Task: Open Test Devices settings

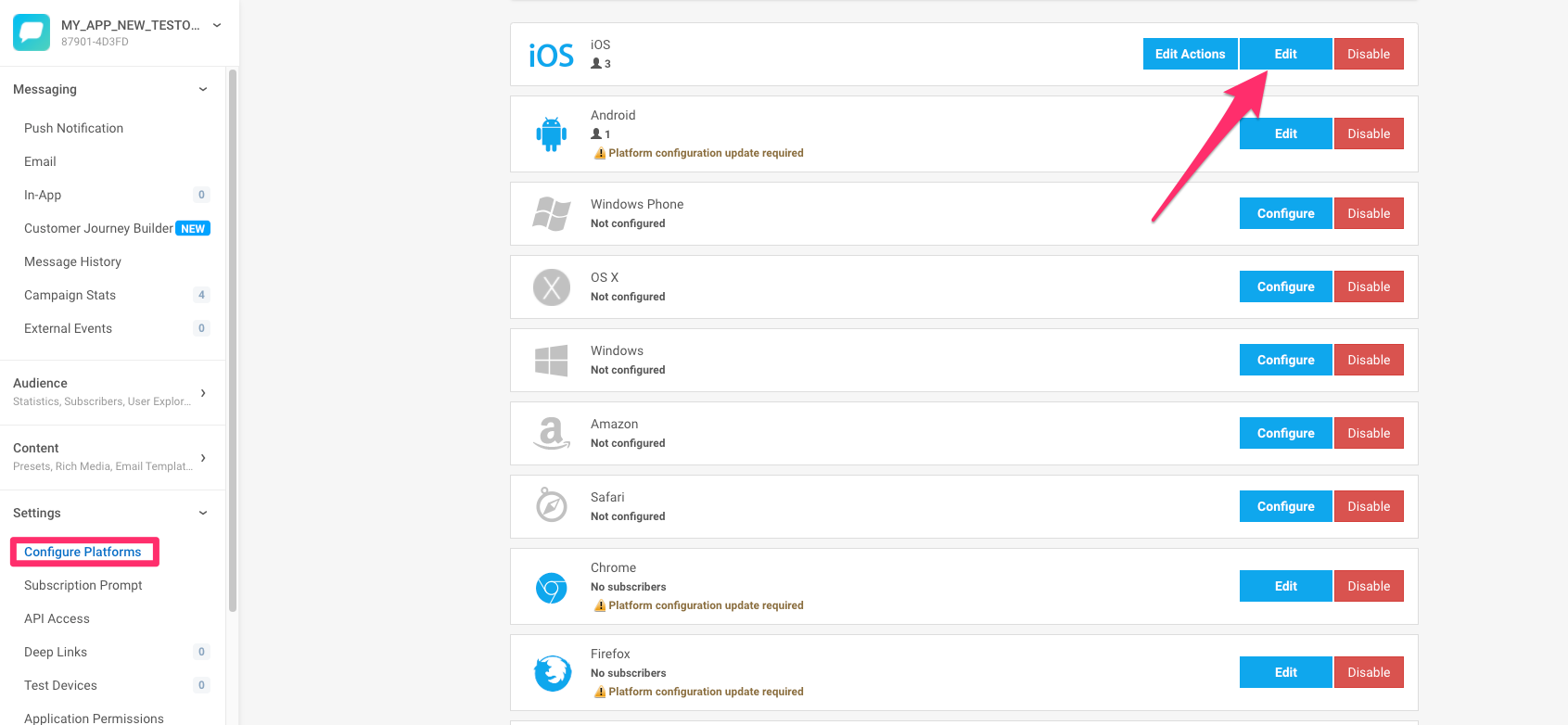Action: pyautogui.click(x=60, y=685)
